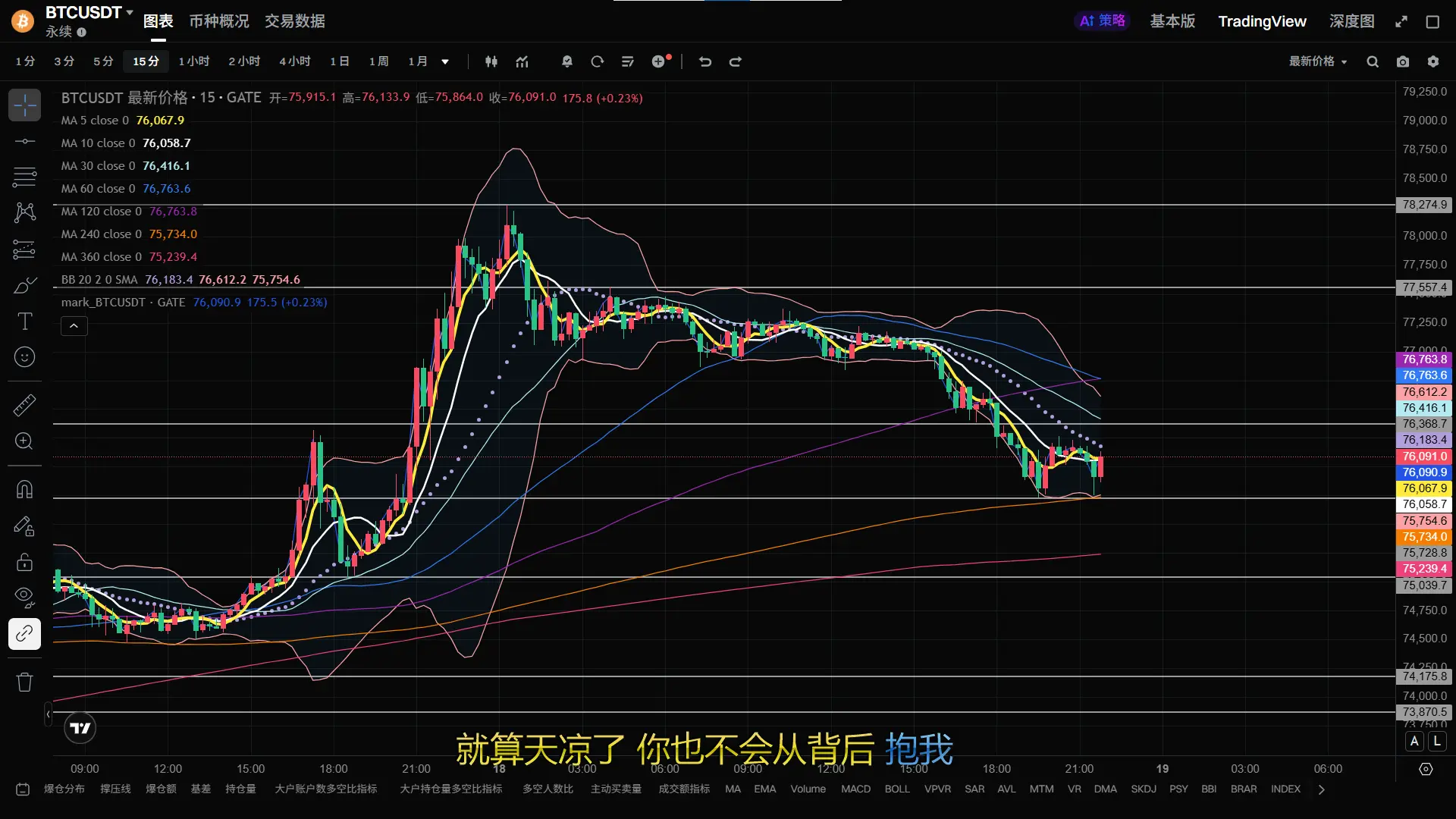The image size is (1456, 819).
Task: Click the trash delete drawings icon
Action: (24, 682)
